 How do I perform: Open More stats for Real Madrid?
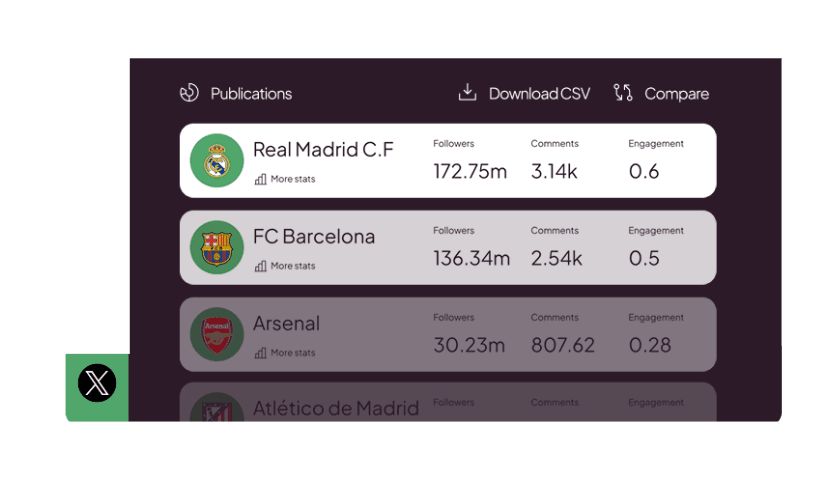coord(285,179)
